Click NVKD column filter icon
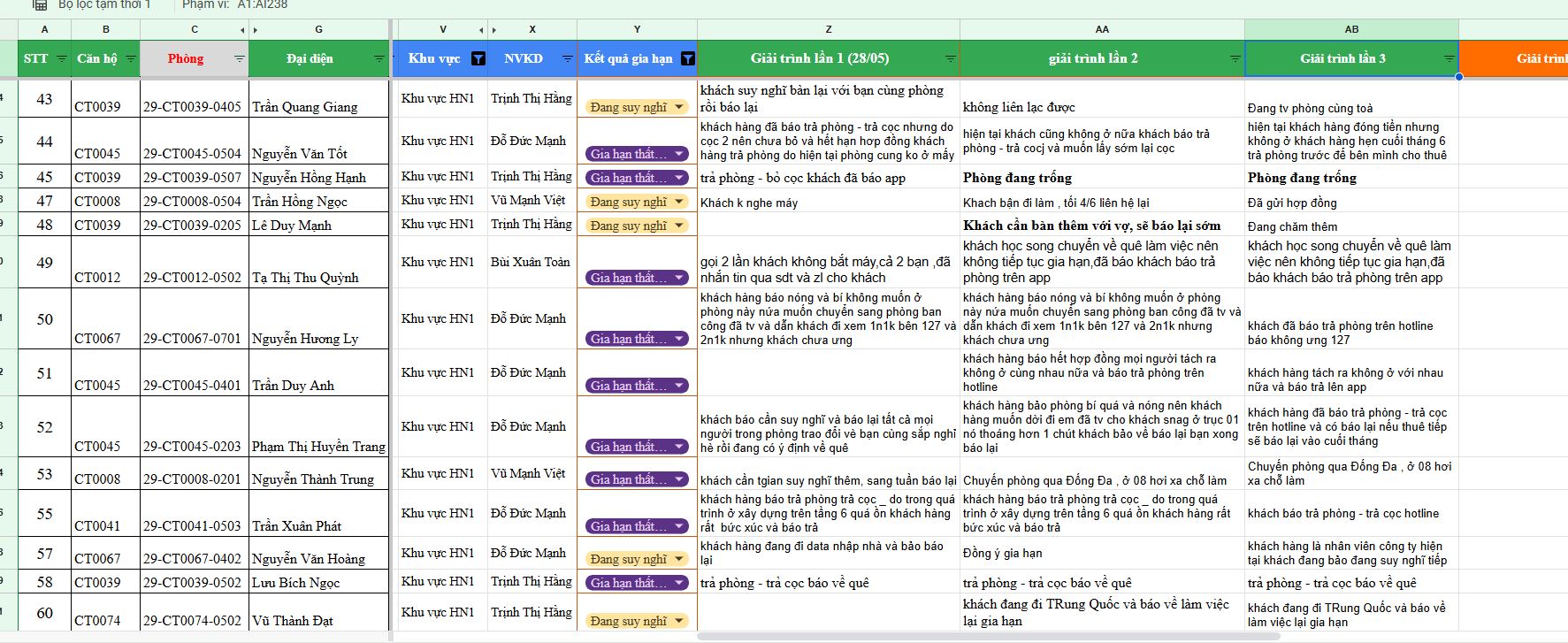 tap(567, 59)
